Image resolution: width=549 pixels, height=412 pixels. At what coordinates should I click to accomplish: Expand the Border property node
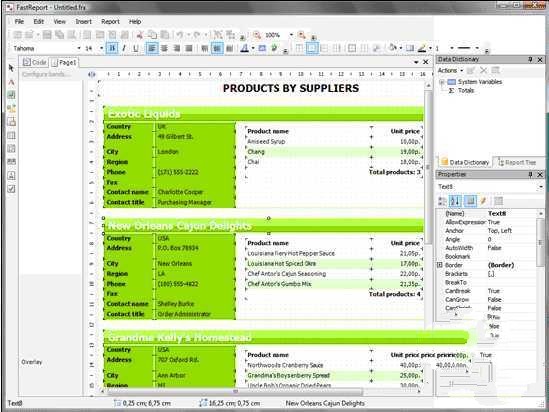pyautogui.click(x=440, y=265)
